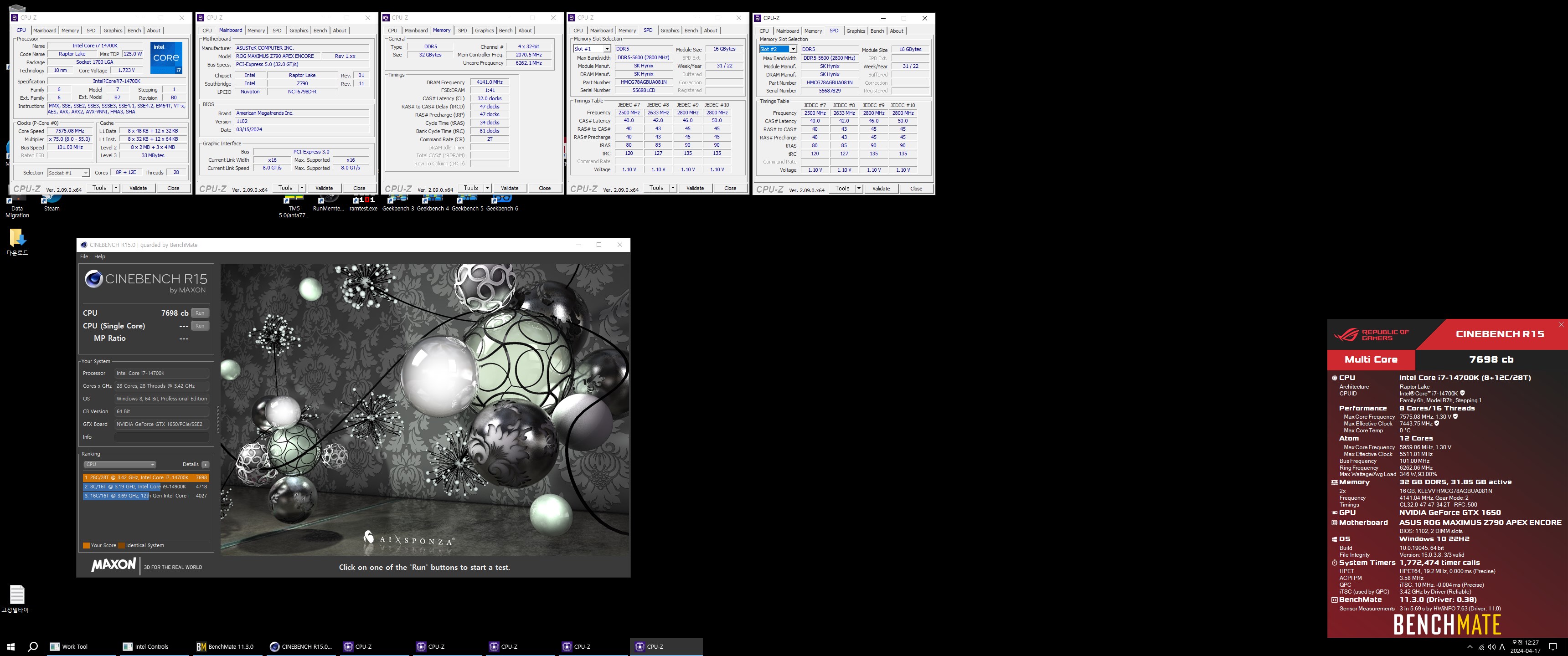Click the highlighted active CPU-Z taskbar button
Viewport: 1568px width, 656px height.
(666, 646)
